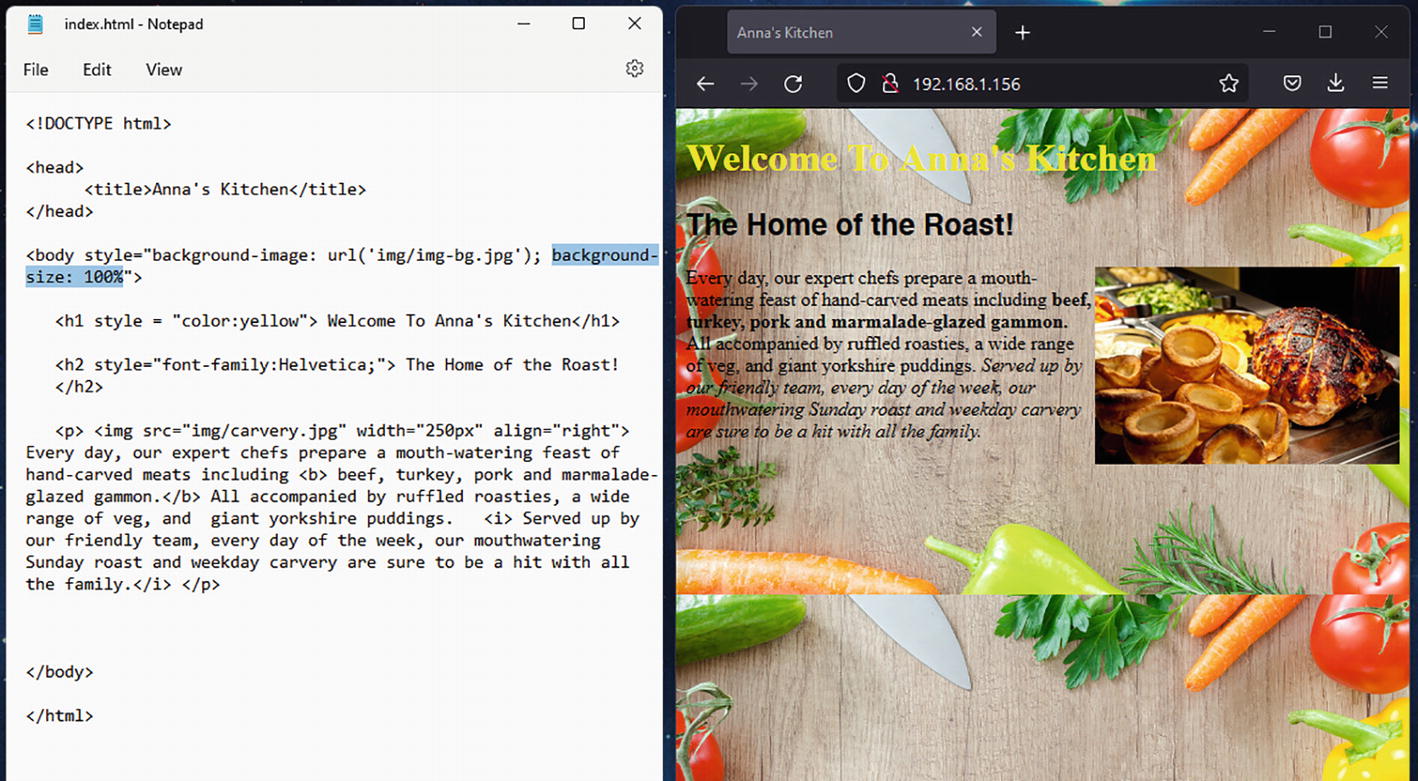The width and height of the screenshot is (1418, 781).
Task: Click the browser forward arrow
Action: (749, 84)
